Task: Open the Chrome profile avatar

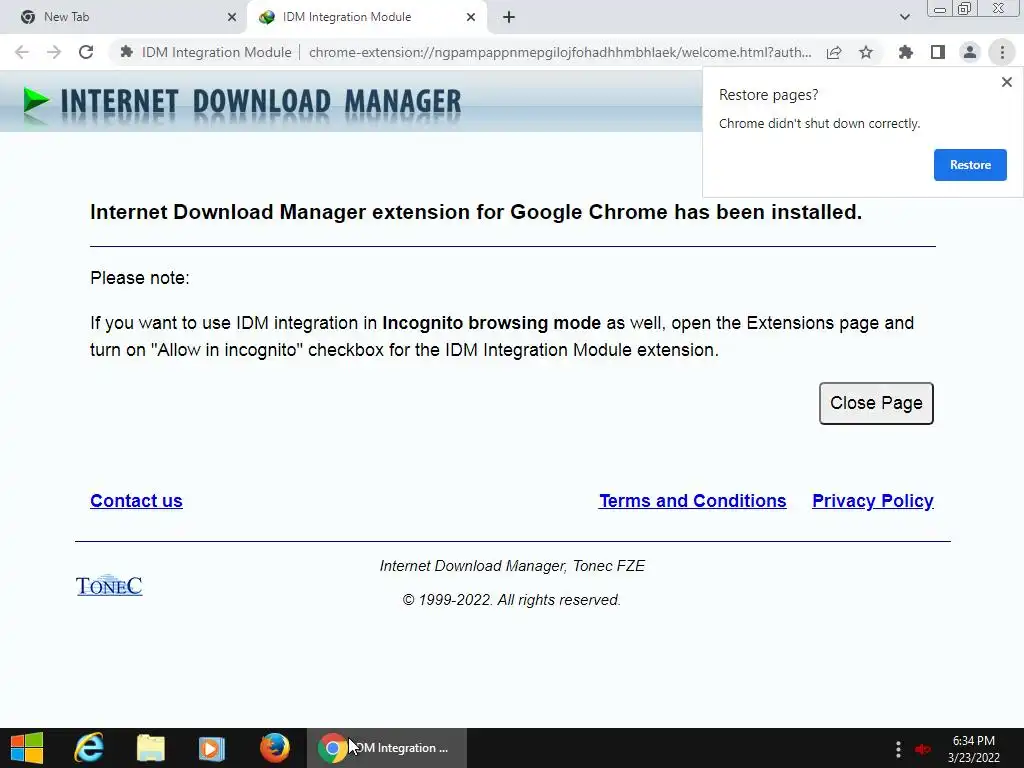Action: pos(970,52)
